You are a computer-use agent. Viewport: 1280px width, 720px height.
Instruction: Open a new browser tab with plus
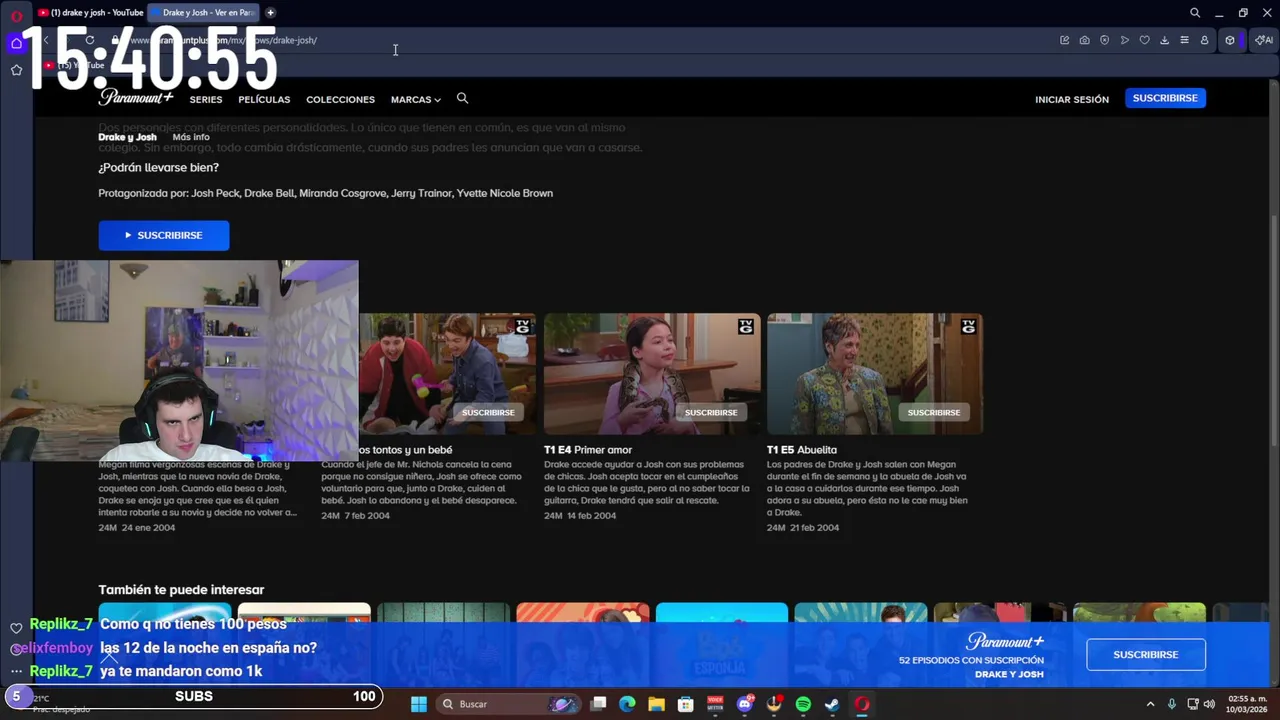coord(270,13)
